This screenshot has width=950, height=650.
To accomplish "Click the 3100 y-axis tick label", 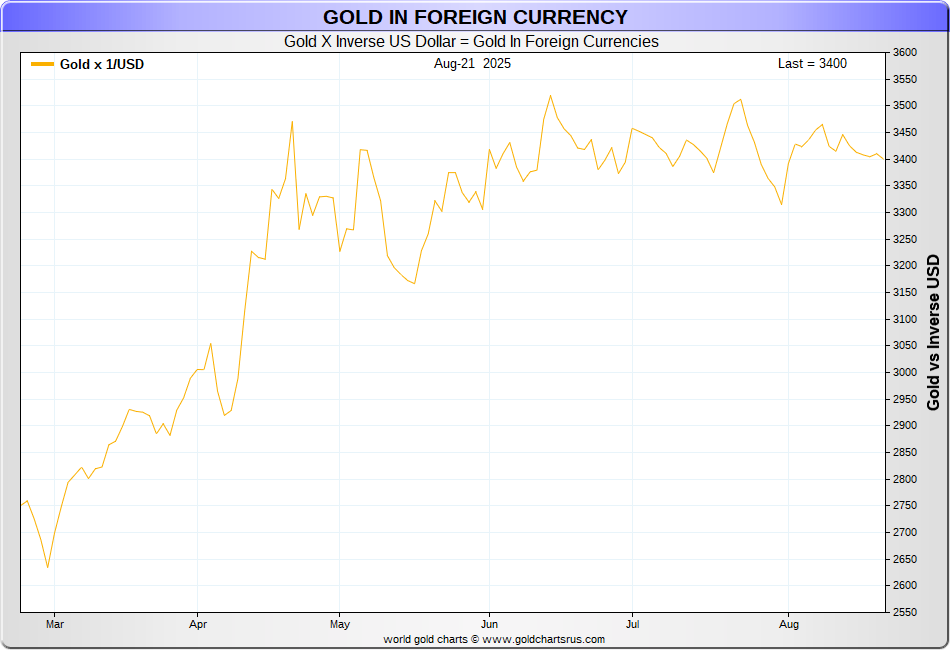I will pyautogui.click(x=905, y=319).
